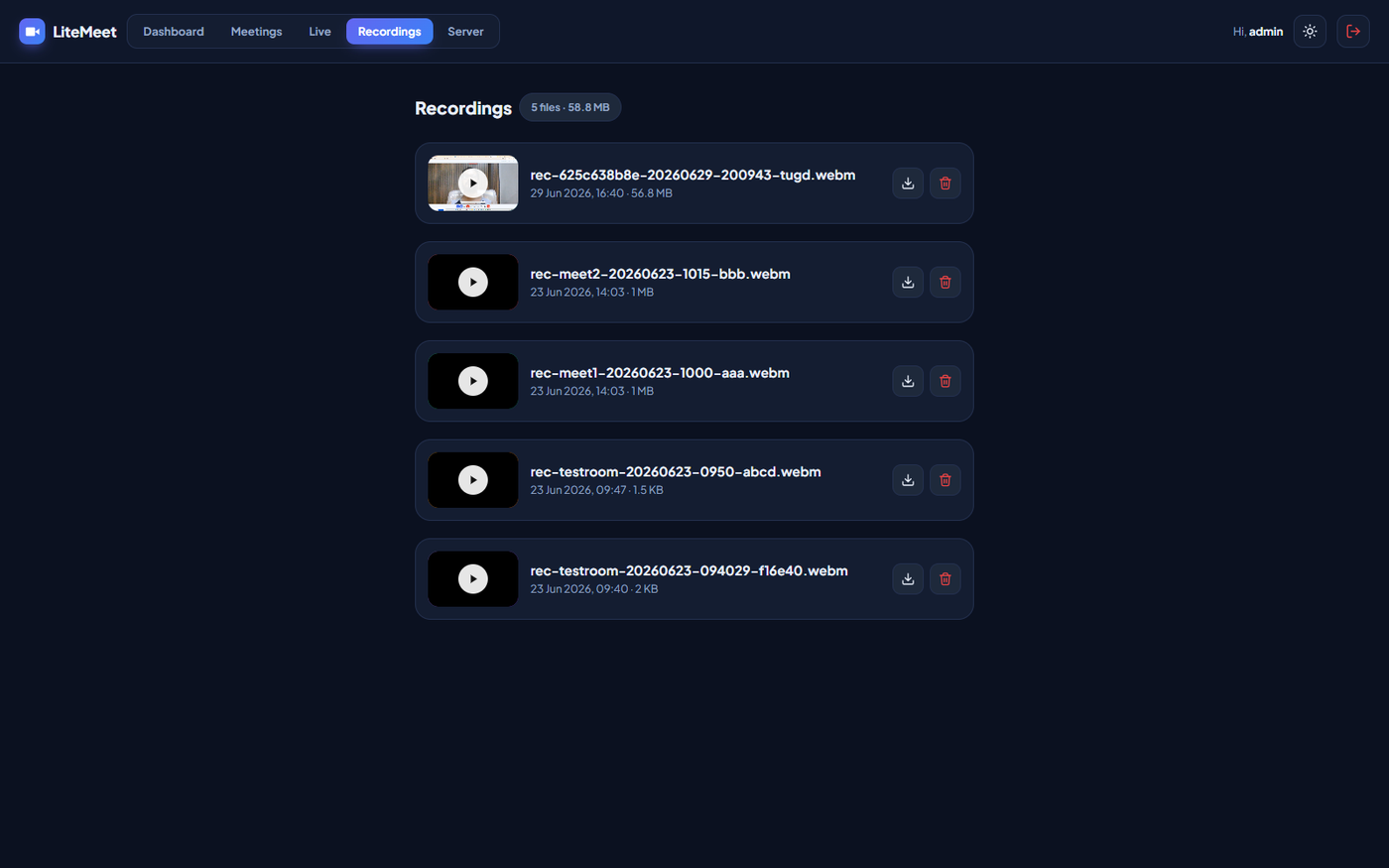The height and width of the screenshot is (868, 1389).
Task: Click the LiteMeet brand name
Action: [x=84, y=32]
